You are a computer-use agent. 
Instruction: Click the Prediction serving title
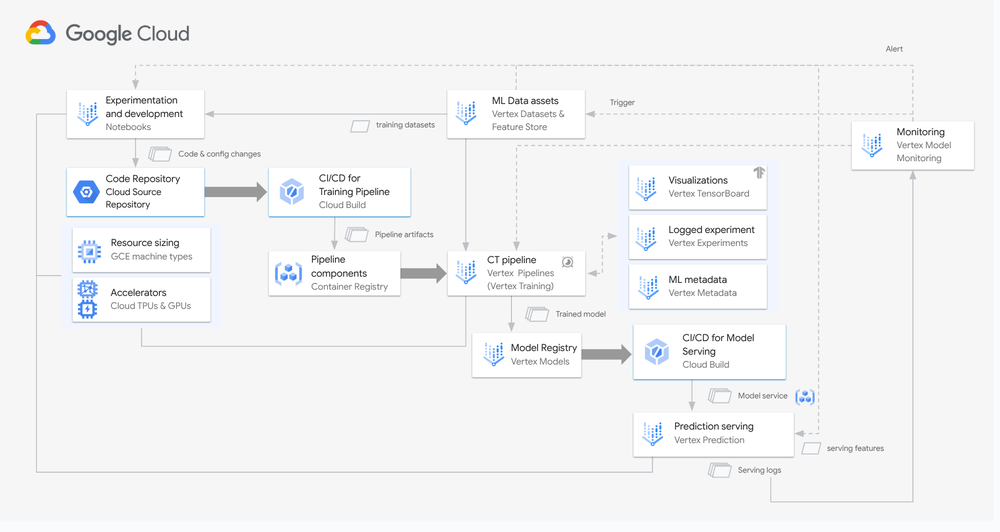click(x=714, y=426)
